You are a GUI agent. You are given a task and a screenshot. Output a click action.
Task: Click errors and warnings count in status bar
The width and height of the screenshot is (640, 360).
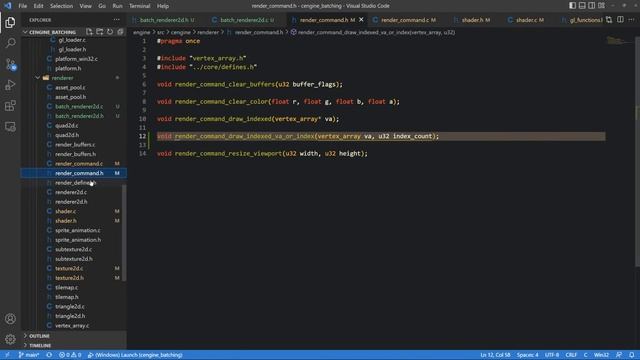coord(70,355)
